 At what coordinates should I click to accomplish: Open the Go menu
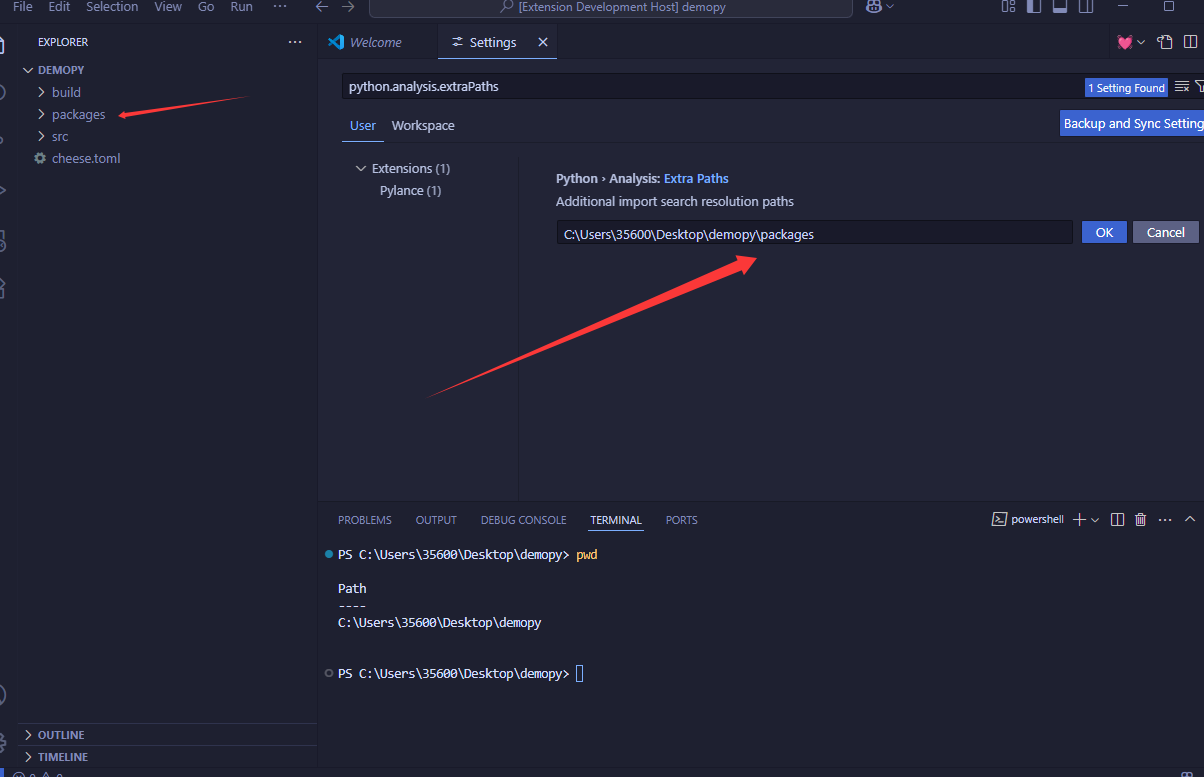(x=206, y=6)
